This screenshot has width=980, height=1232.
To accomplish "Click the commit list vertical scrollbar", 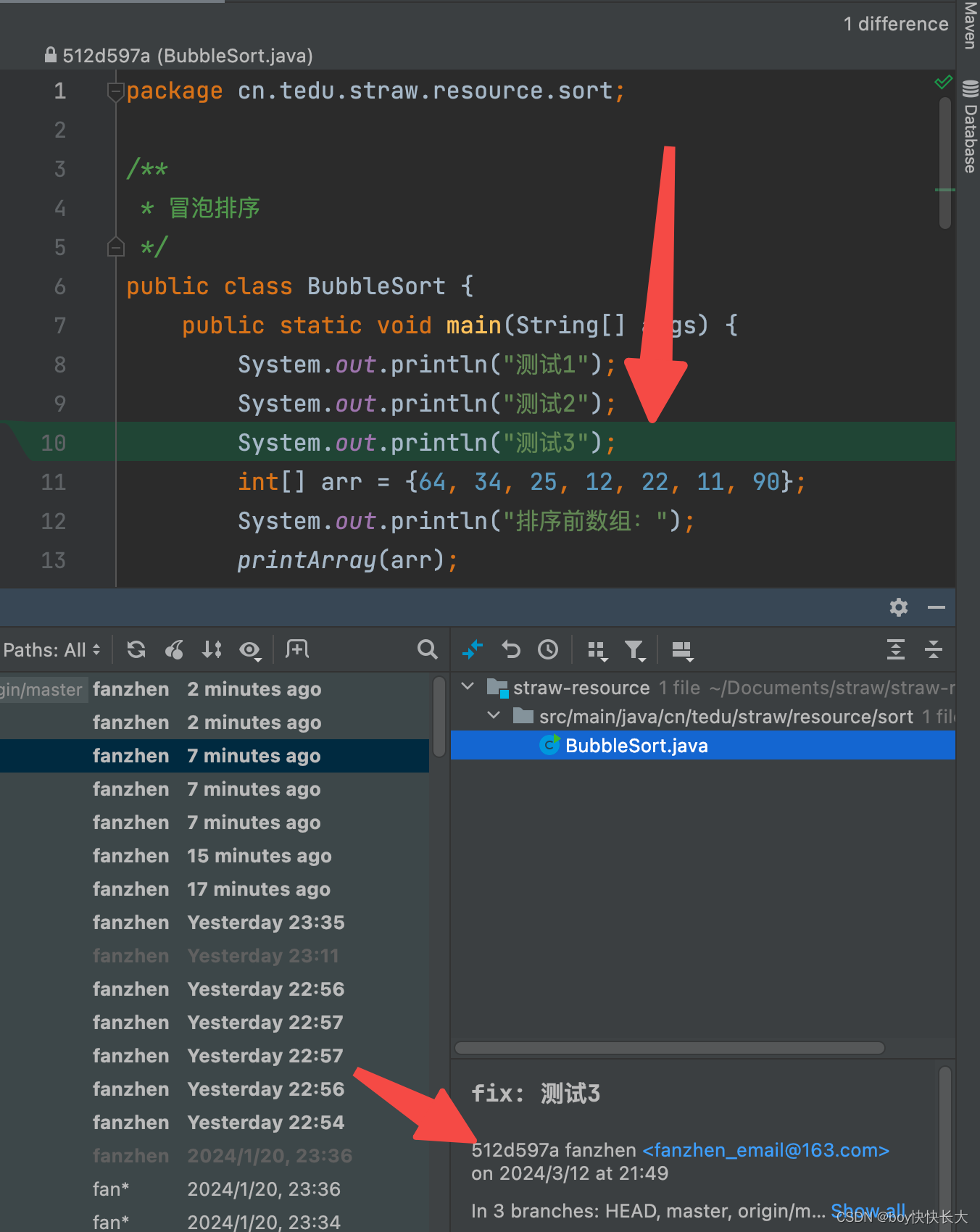I will pyautogui.click(x=439, y=716).
